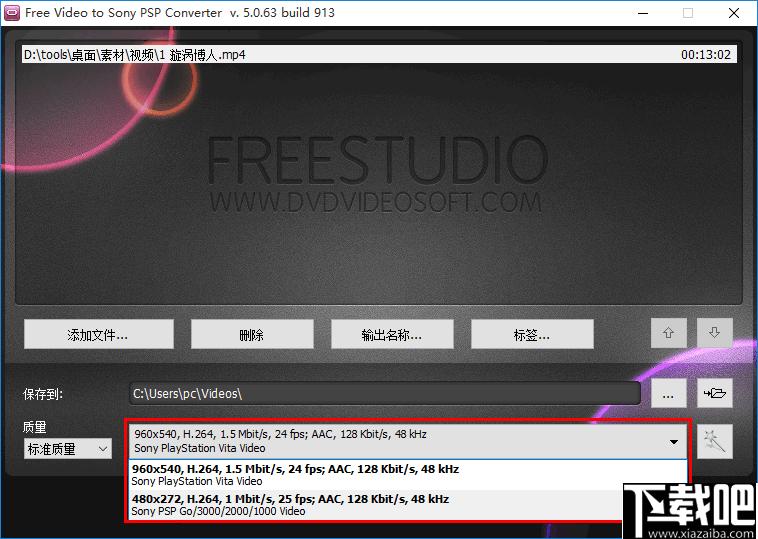Open the 输出名称... dialog
Viewport: 758px width, 539px height.
(392, 334)
